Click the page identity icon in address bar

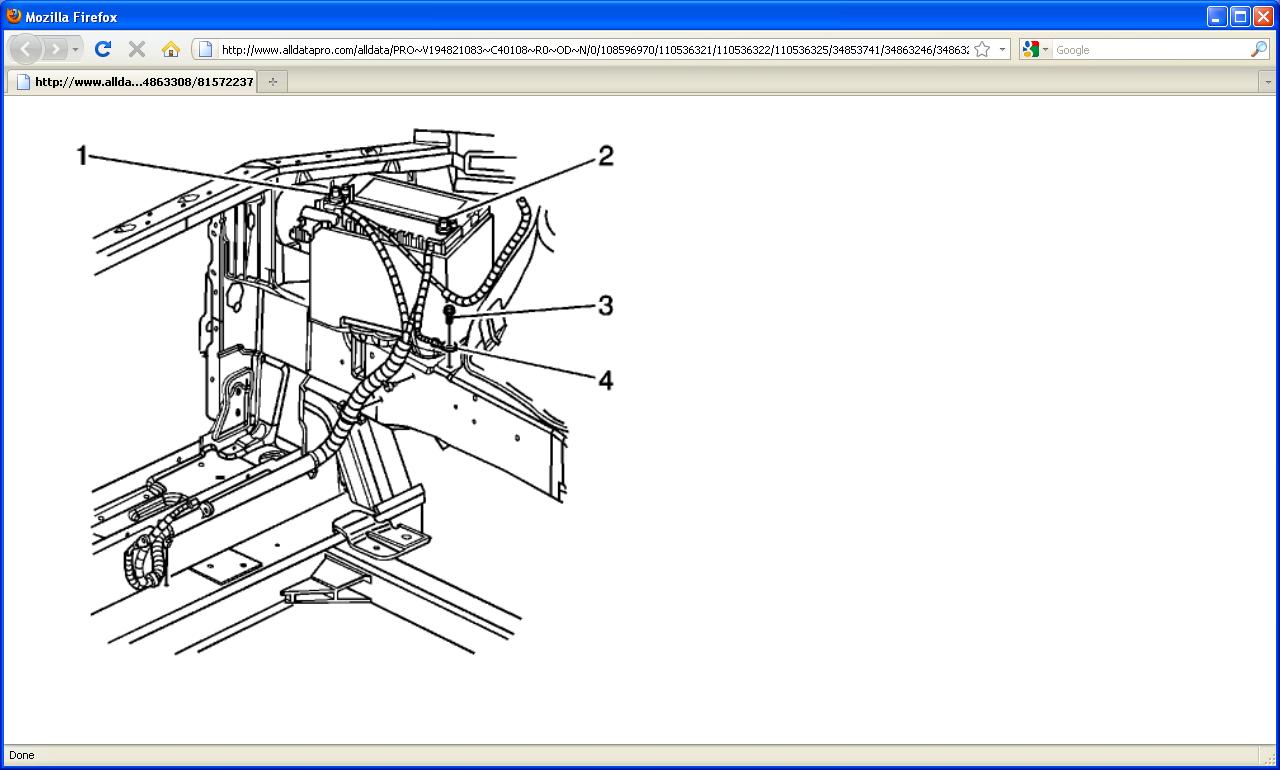point(205,49)
